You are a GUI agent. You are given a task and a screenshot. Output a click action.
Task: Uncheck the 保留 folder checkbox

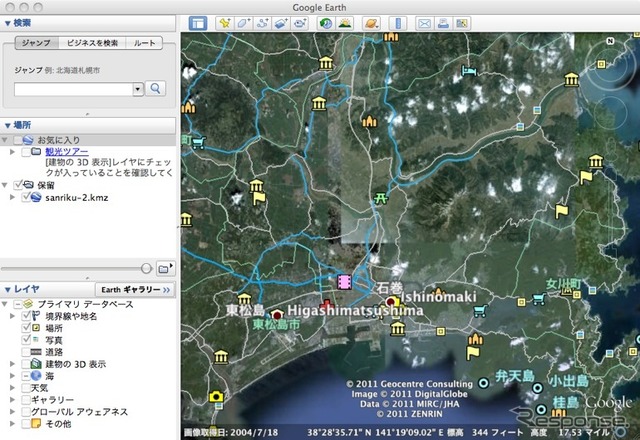coord(18,185)
